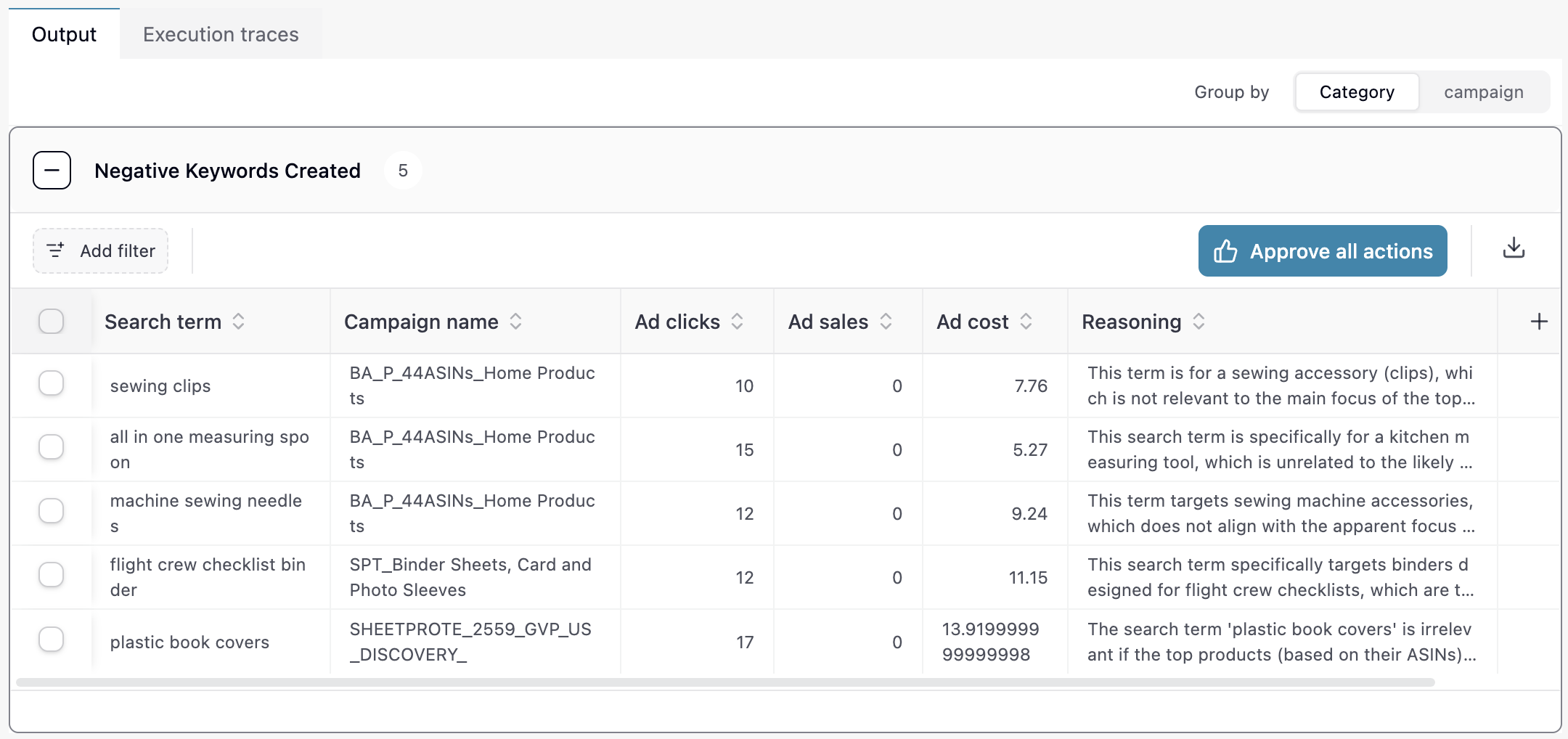The image size is (1568, 739).
Task: Group results by Category
Action: point(1356,92)
